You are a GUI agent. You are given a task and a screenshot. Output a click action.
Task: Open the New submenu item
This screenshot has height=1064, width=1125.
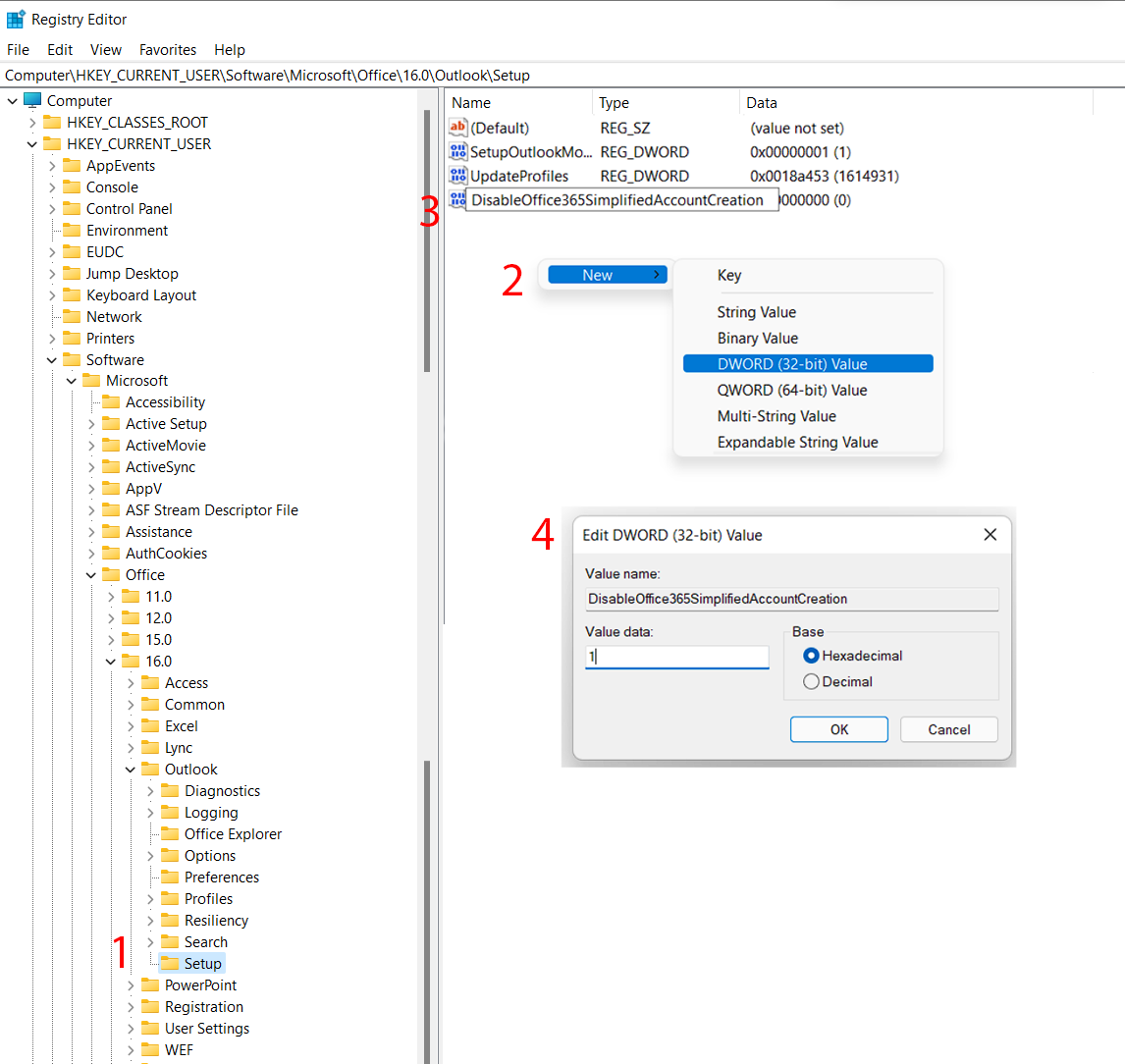(607, 275)
